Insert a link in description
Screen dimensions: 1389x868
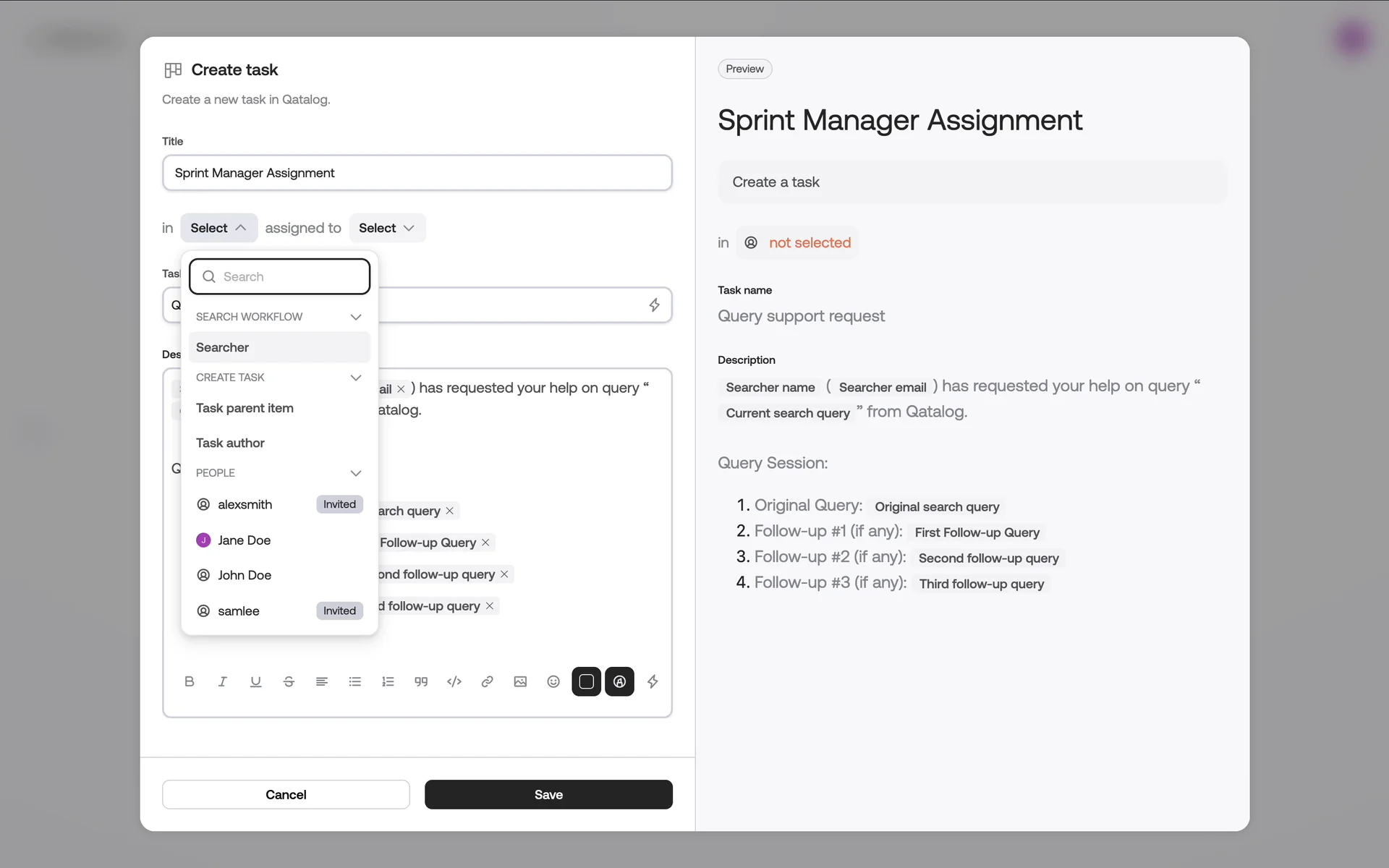coord(487,681)
